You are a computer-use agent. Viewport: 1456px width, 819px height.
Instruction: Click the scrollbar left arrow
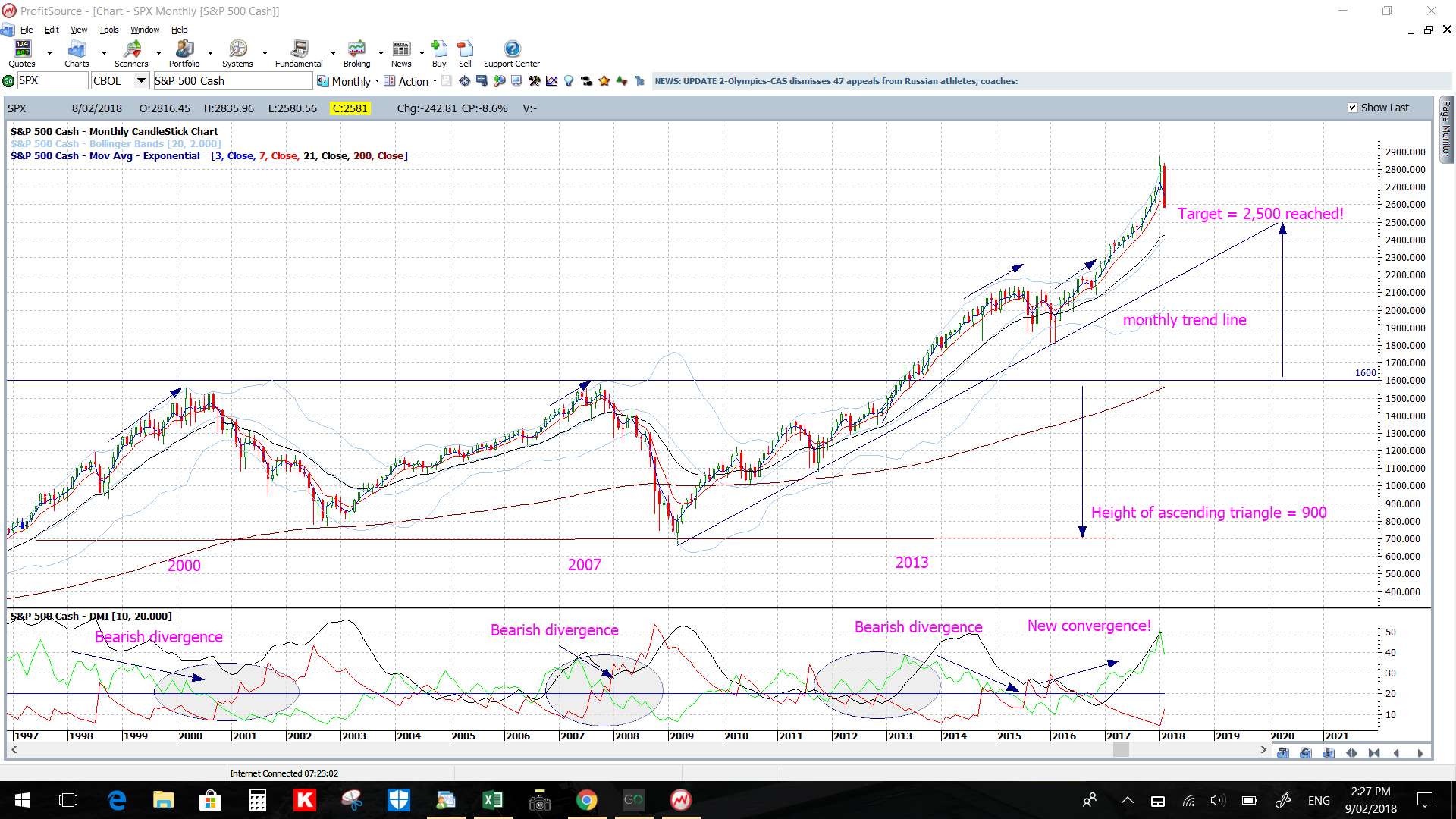[x=14, y=750]
